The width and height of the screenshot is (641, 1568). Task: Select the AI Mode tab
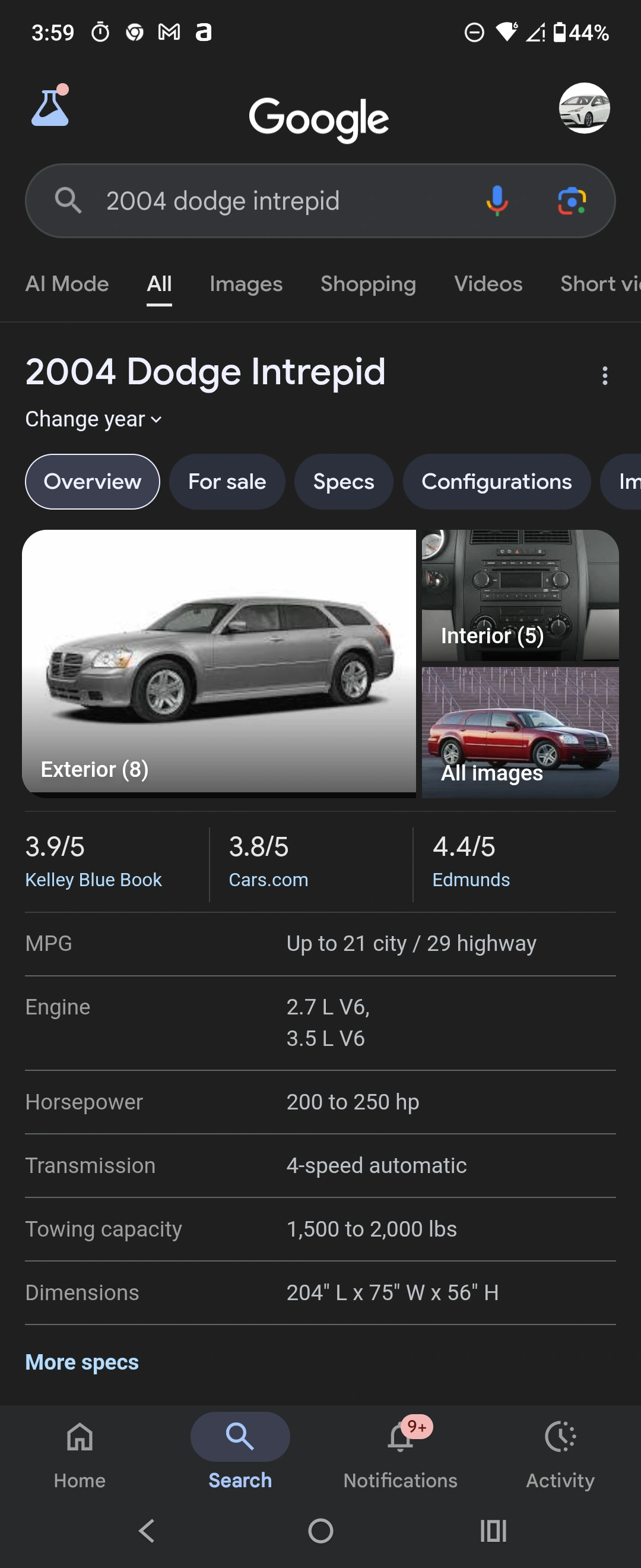coord(67,284)
